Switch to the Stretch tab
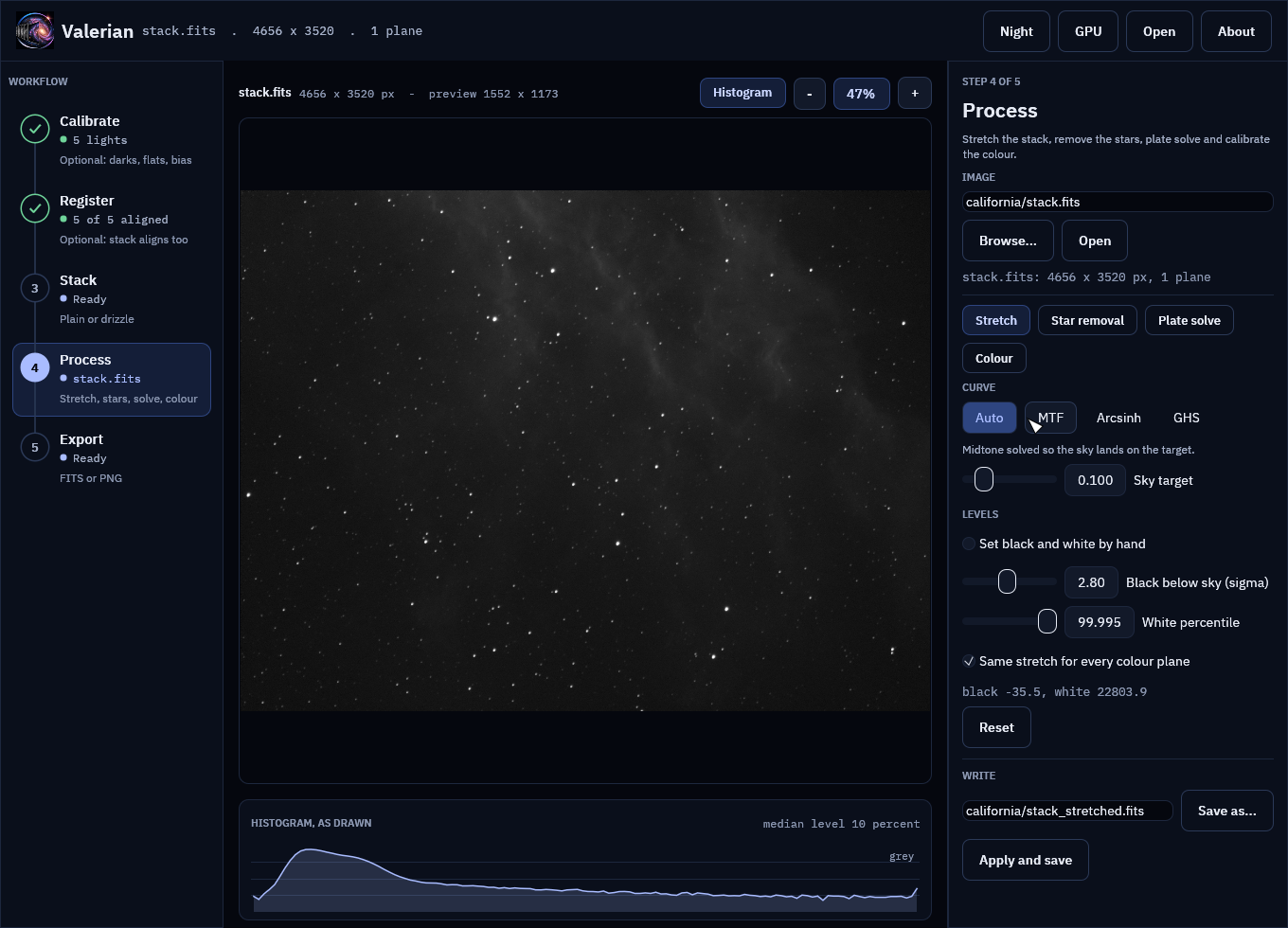 [x=996, y=320]
